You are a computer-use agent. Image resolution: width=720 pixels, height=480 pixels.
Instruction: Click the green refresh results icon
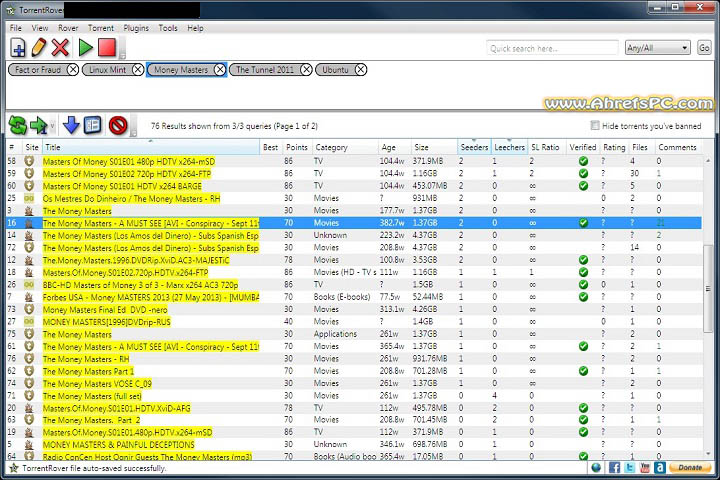pyautogui.click(x=17, y=125)
